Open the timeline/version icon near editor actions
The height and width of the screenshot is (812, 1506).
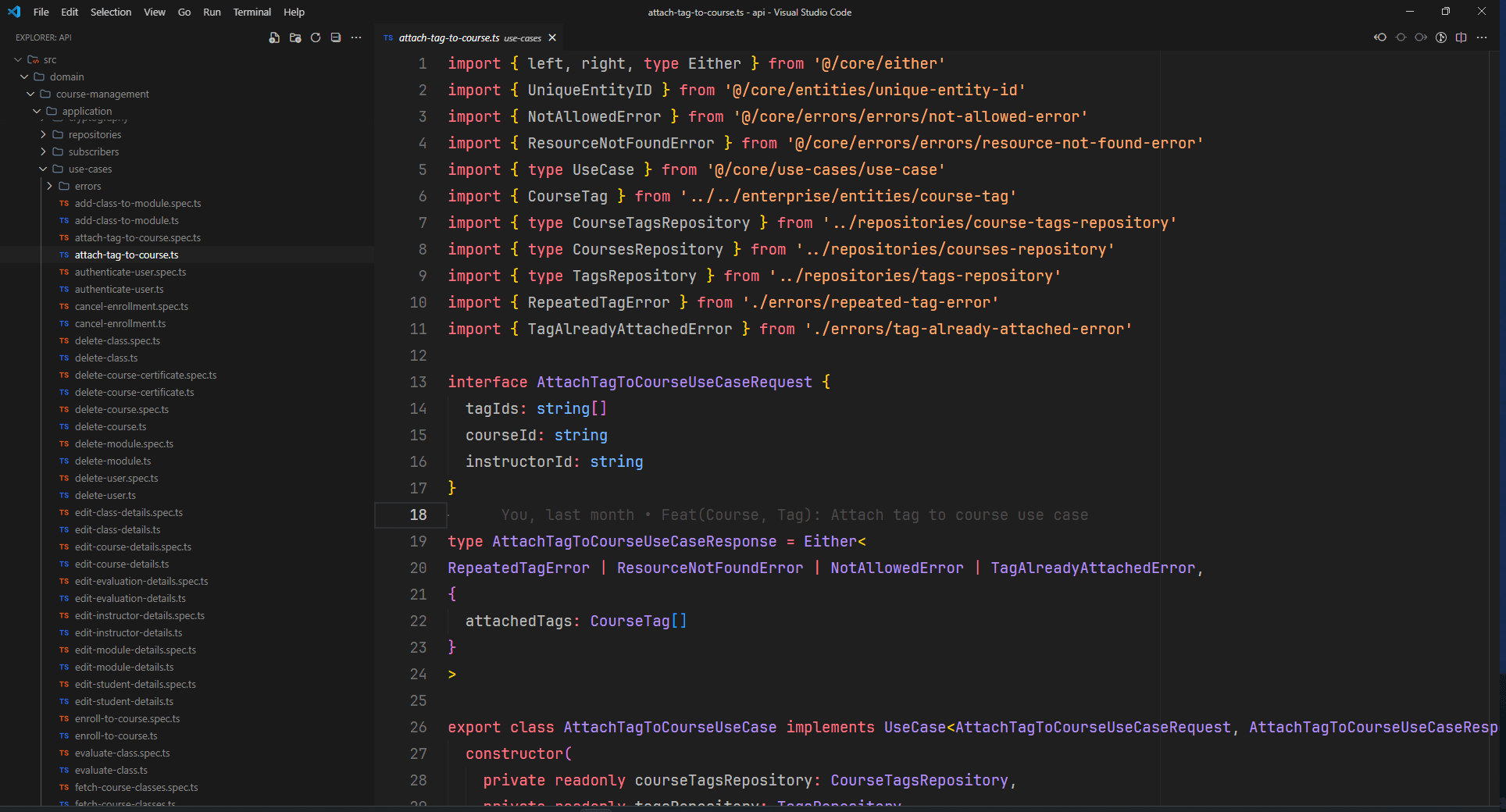(x=1440, y=37)
